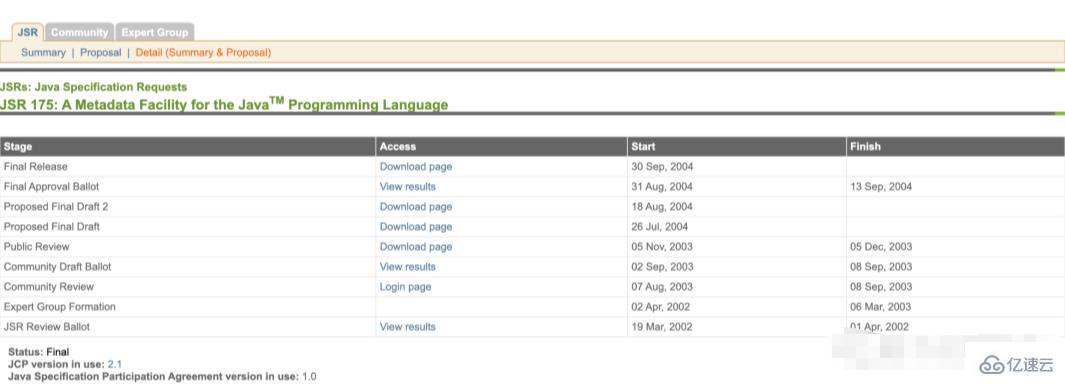
Task: Open Download page for Proposed Final Draft 2
Action: click(416, 207)
